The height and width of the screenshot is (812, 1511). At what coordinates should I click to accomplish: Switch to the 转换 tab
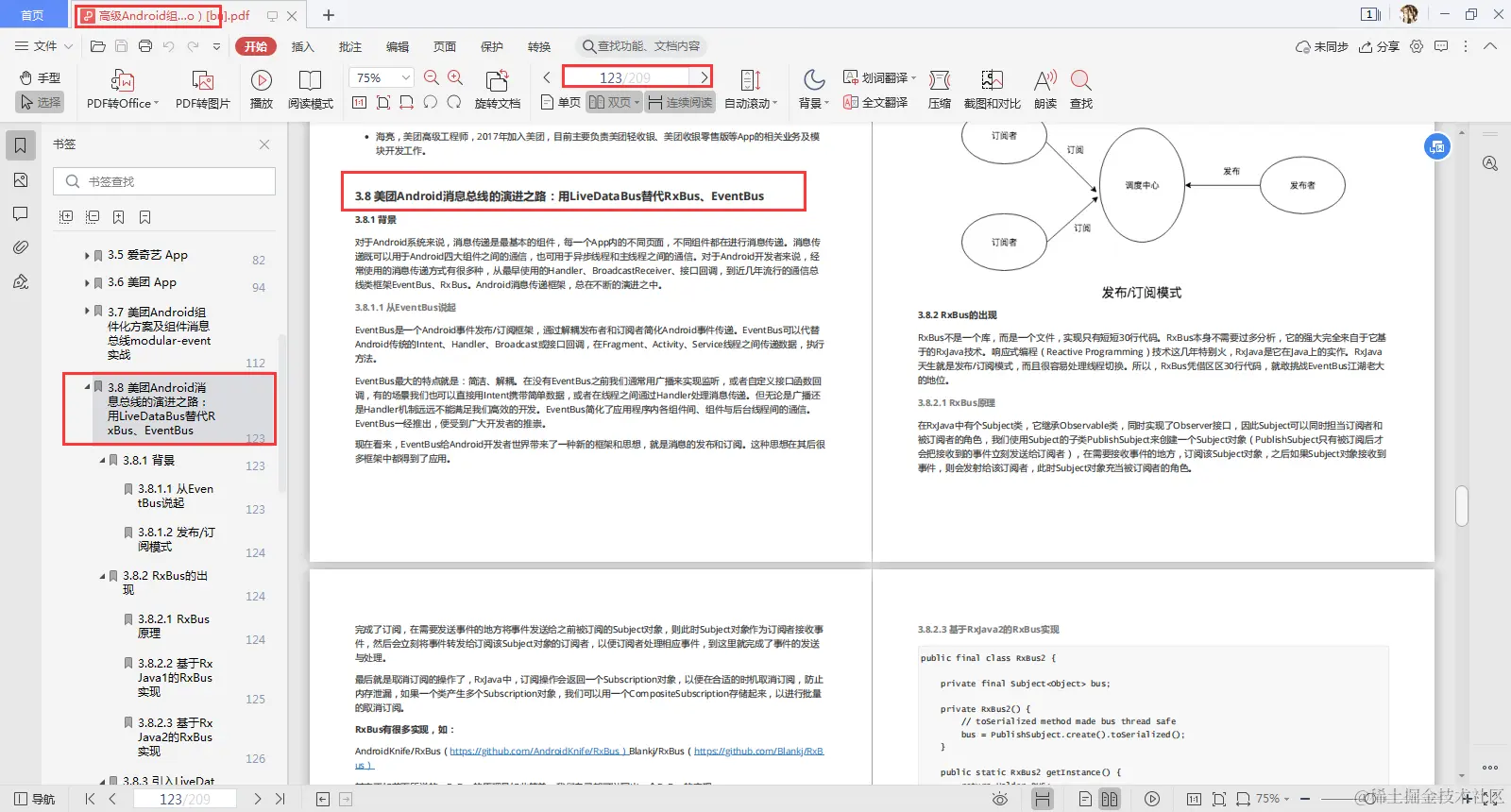(538, 46)
